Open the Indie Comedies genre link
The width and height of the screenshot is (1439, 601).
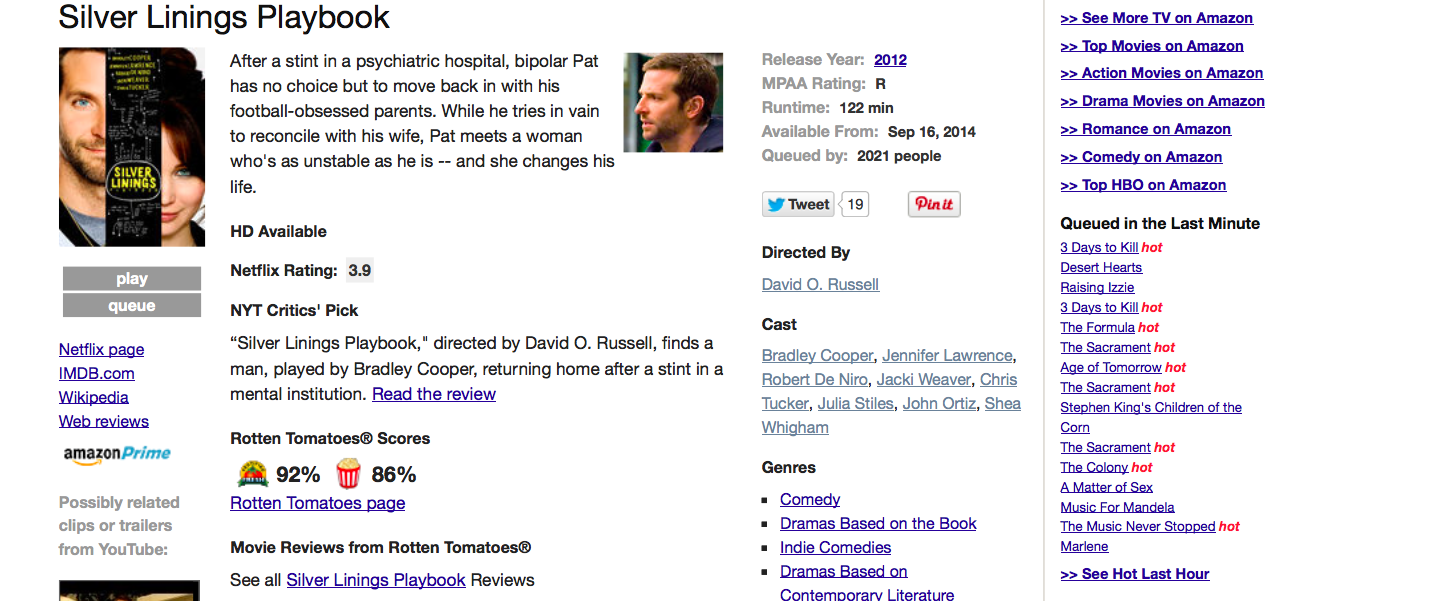pyautogui.click(x=835, y=547)
